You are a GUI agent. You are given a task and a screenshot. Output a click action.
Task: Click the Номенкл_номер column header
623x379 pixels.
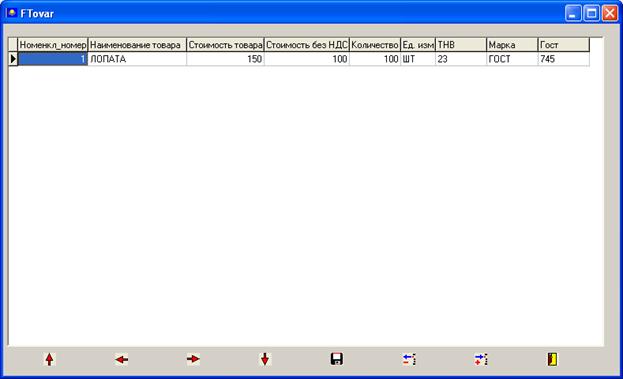coord(53,45)
